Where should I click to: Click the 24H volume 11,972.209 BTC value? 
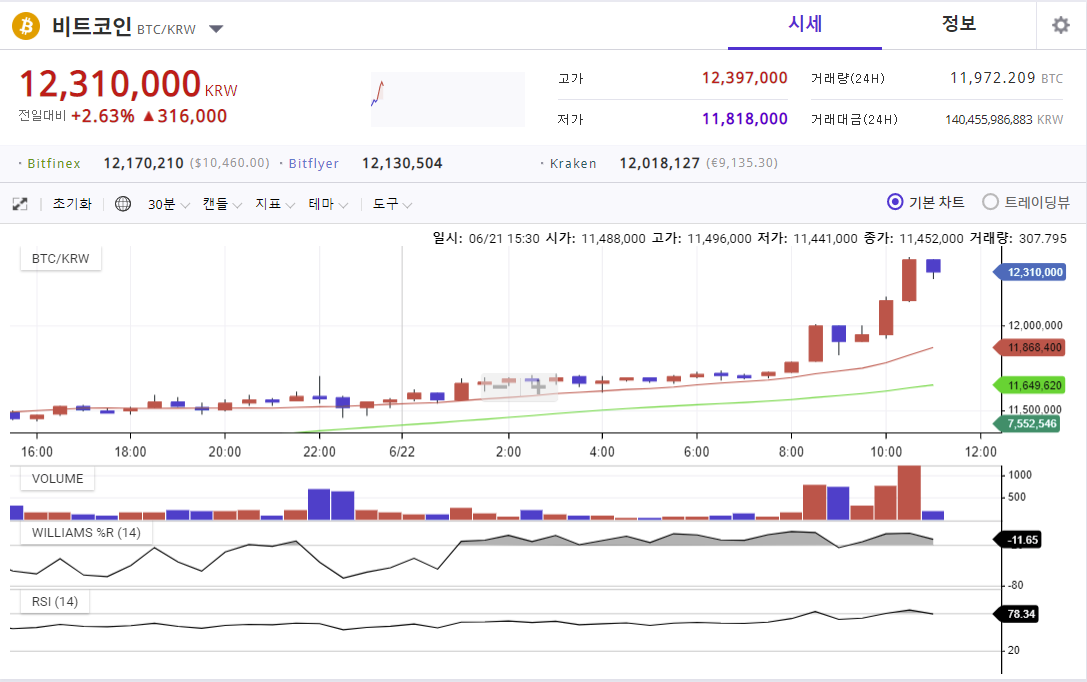tap(1006, 78)
